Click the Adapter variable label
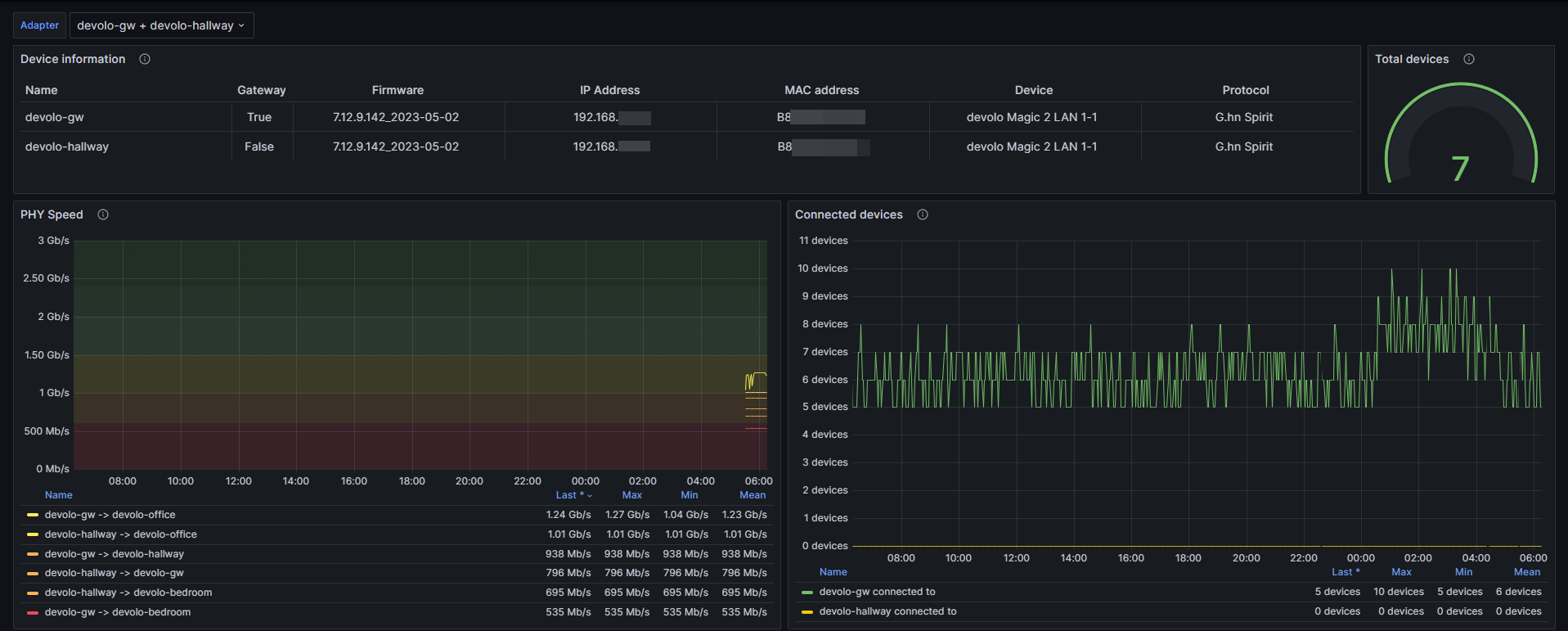 [x=39, y=25]
